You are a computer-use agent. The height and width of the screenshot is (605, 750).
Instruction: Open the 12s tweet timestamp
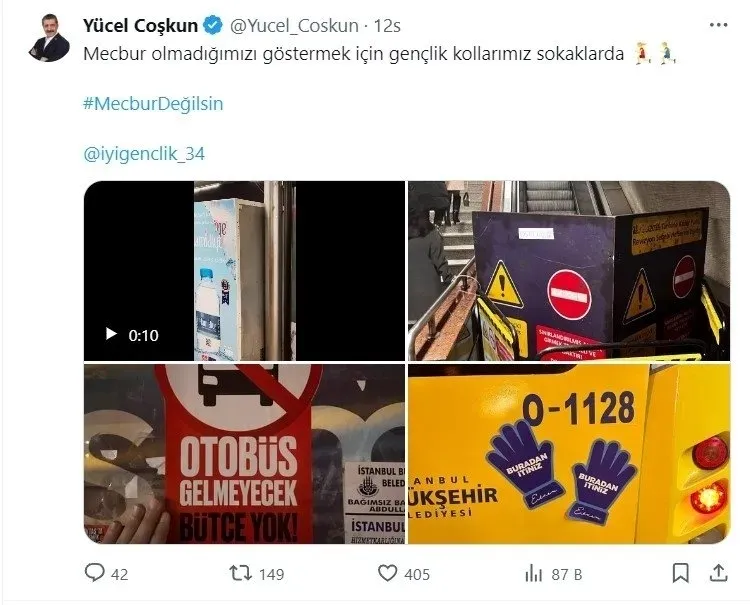point(387,26)
